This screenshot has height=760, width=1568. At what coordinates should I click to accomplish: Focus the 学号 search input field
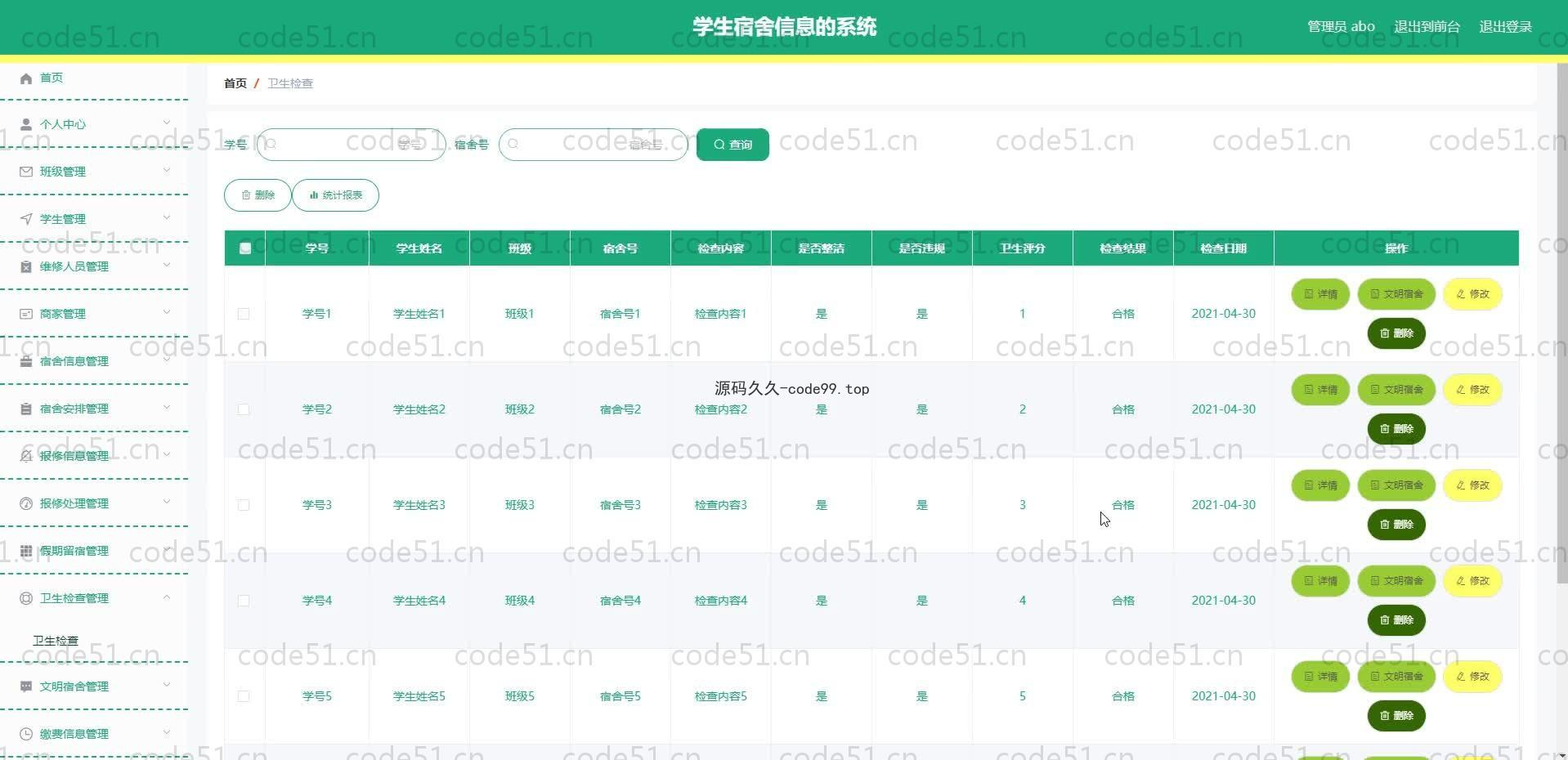click(x=352, y=145)
